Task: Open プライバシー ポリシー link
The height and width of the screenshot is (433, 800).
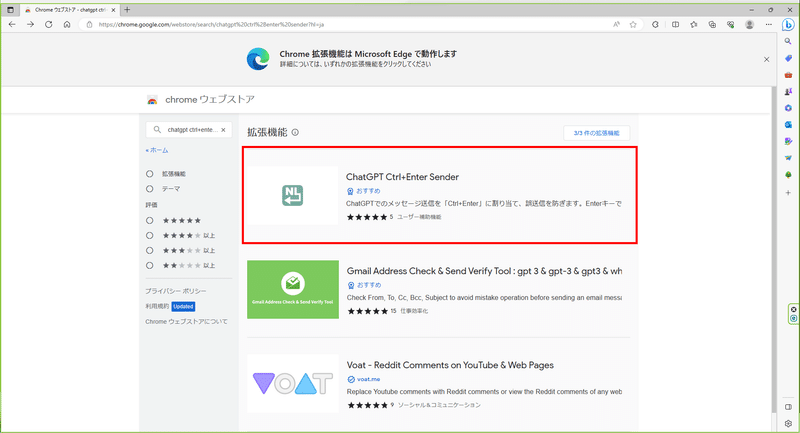Action: pyautogui.click(x=176, y=291)
